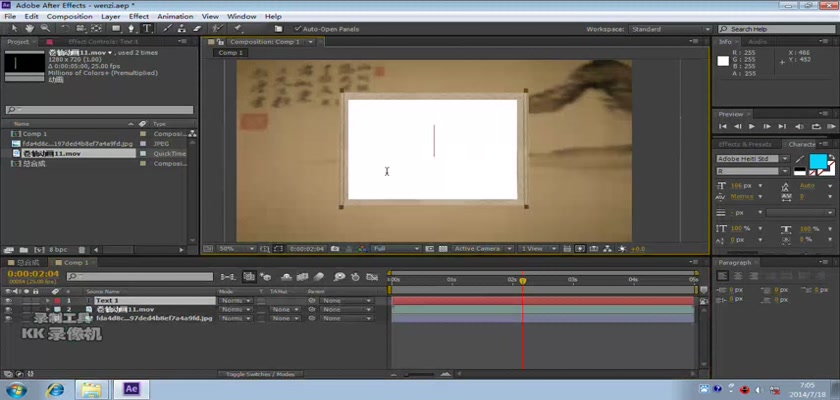The image size is (840, 400).
Task: Select the Selection arrow tool
Action: [x=14, y=29]
